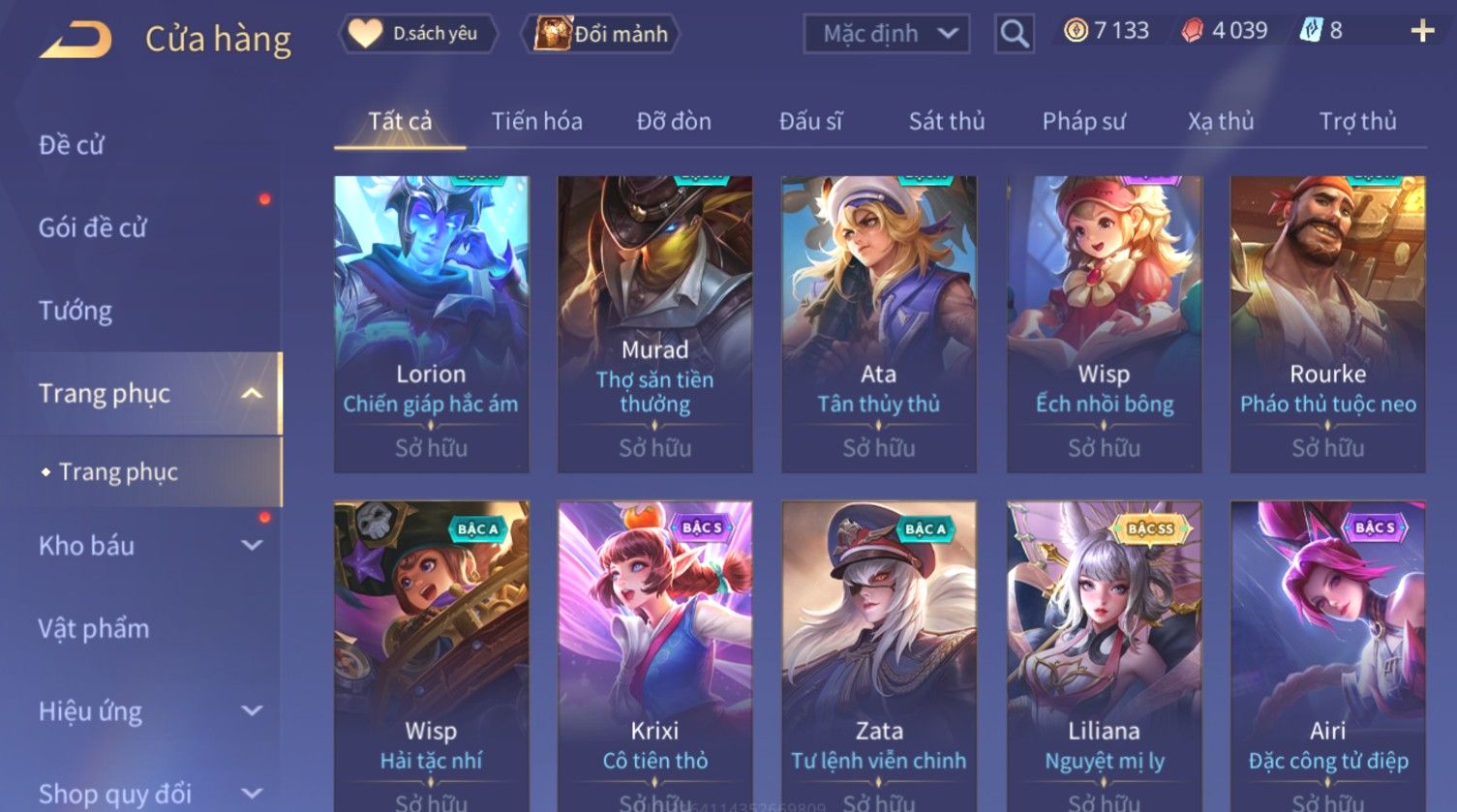The width and height of the screenshot is (1457, 812).
Task: Click the plus icon to add currency
Action: (x=1421, y=32)
